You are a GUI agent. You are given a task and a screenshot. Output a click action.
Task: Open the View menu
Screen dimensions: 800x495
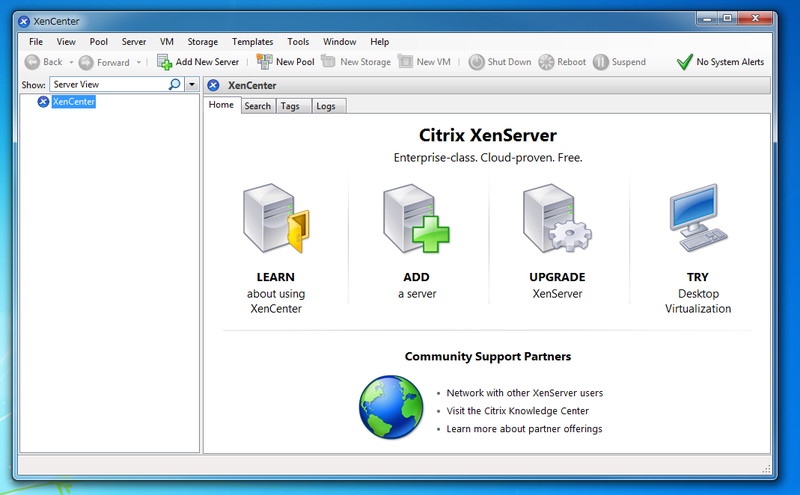(x=66, y=42)
